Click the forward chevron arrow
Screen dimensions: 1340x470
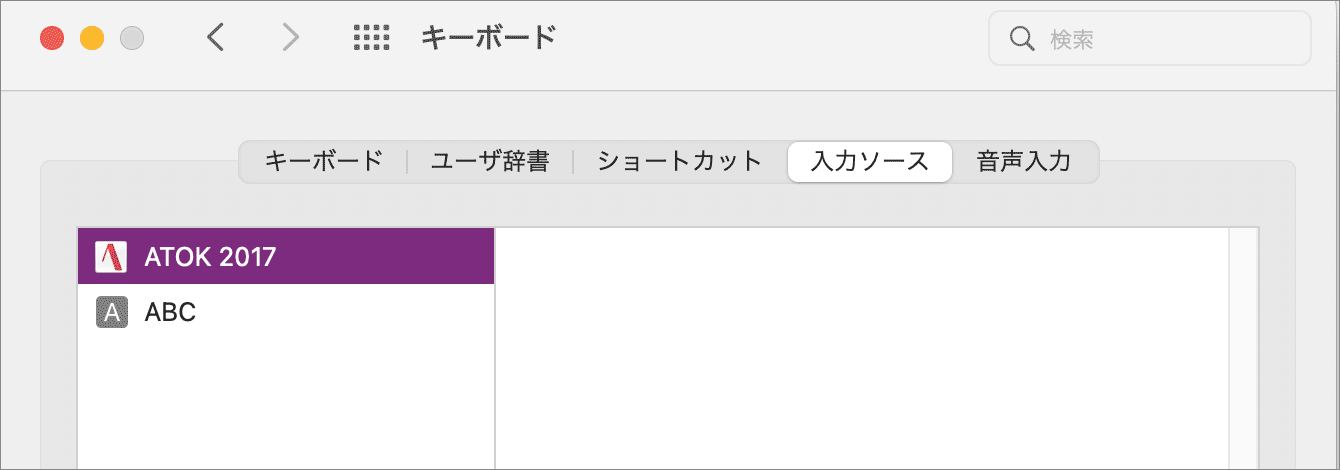(x=290, y=38)
